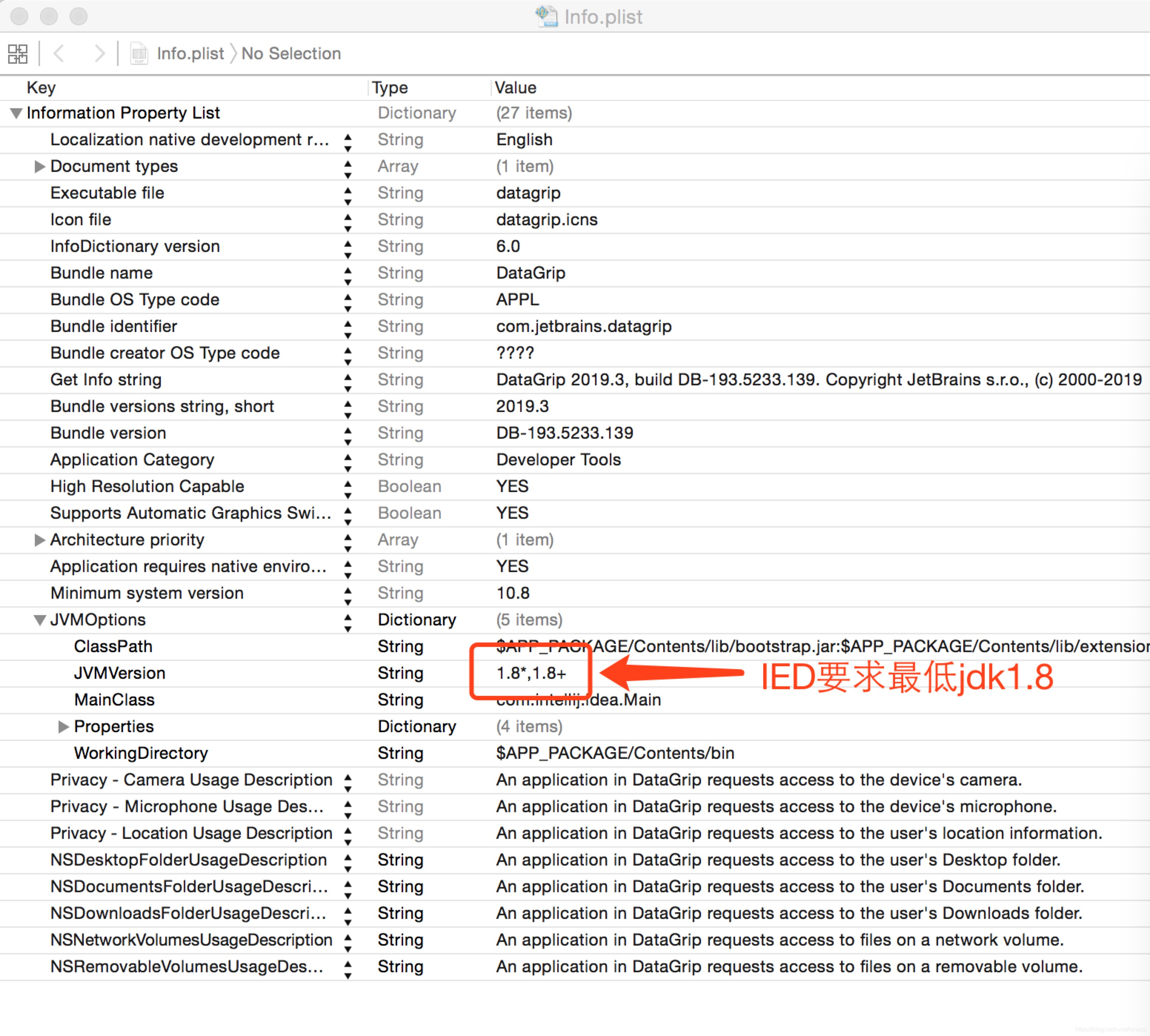
Task: Click the No Selection breadcrumb
Action: tap(291, 53)
